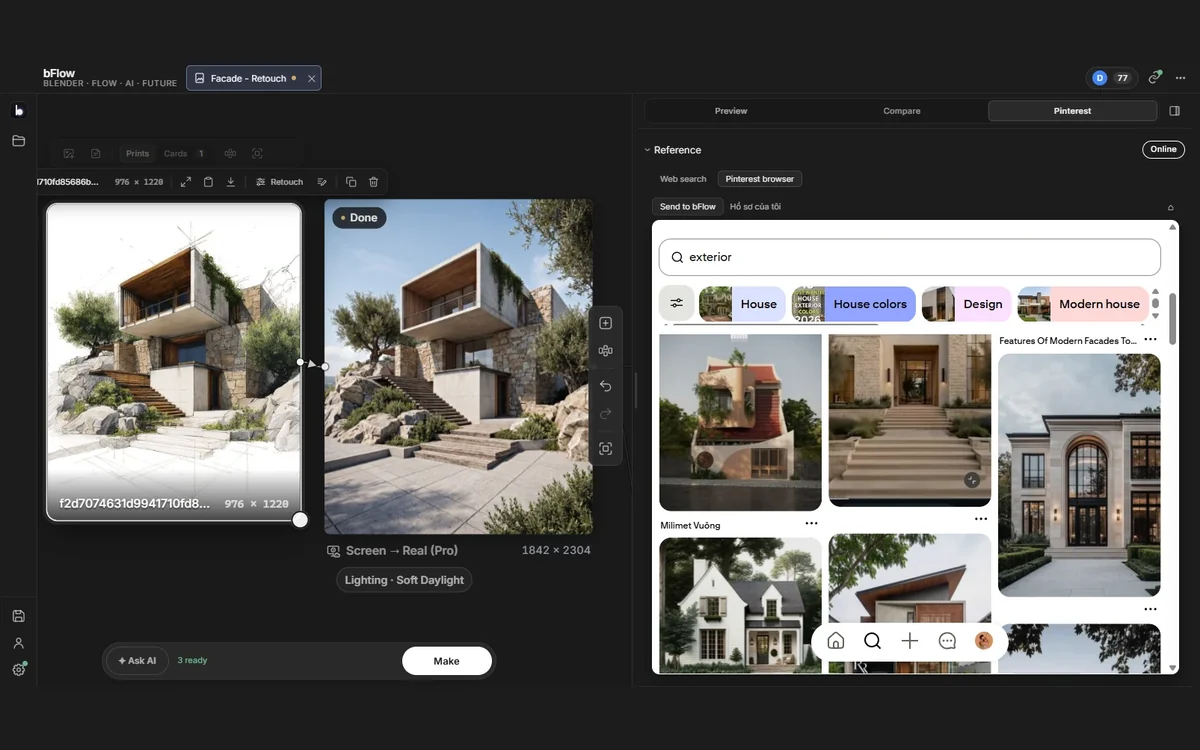Click the white handle on source image corner
The image size is (1200, 750).
click(300, 519)
